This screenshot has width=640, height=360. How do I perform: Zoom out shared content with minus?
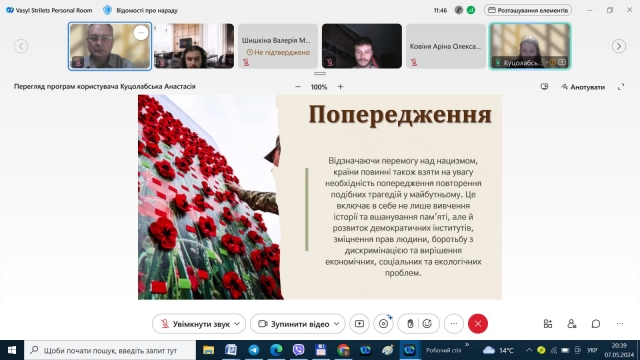coord(298,87)
